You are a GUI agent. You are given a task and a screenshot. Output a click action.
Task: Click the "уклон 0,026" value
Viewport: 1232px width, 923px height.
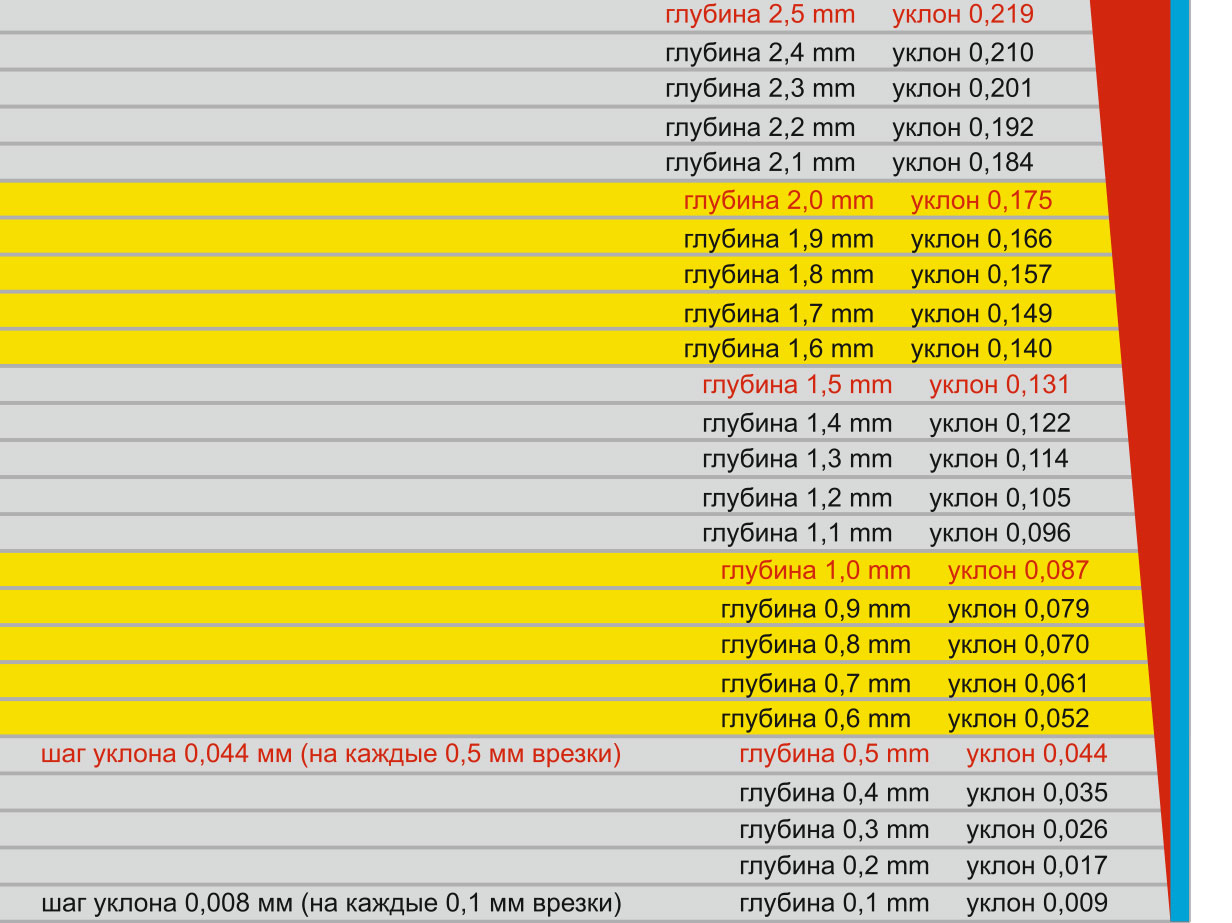click(x=1036, y=829)
